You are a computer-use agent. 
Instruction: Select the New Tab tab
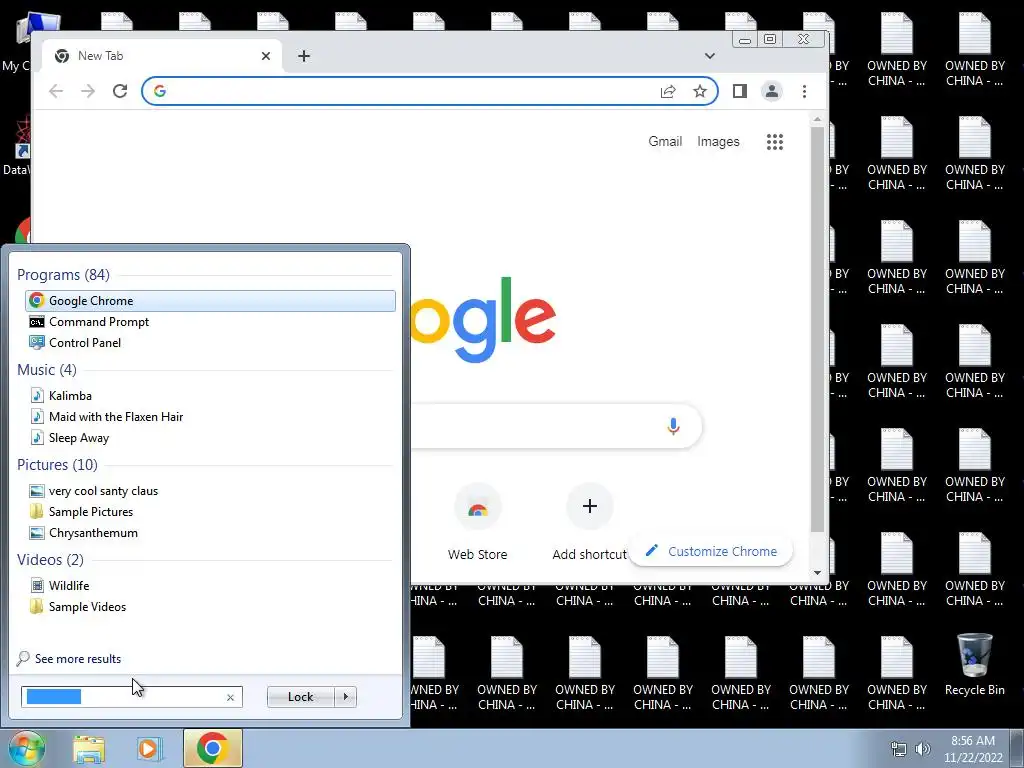(163, 56)
